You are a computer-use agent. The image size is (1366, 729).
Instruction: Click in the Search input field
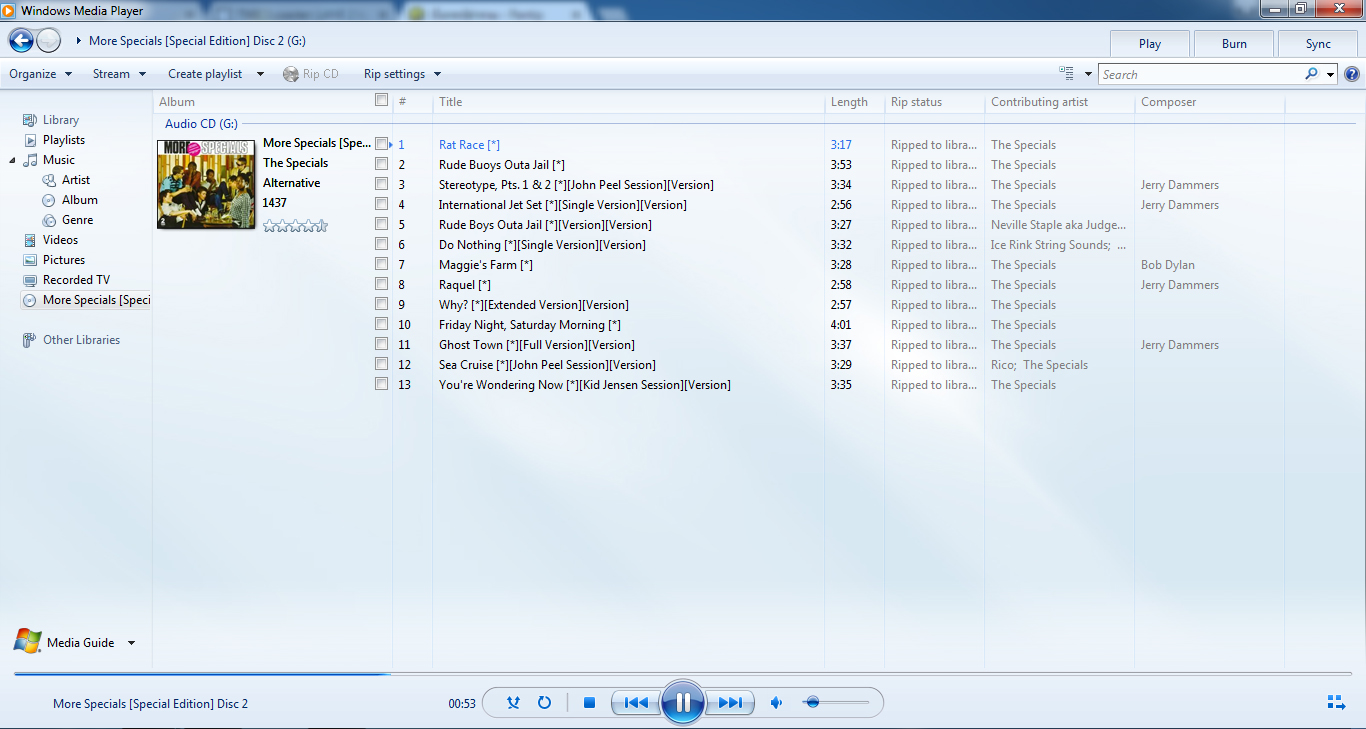click(1200, 74)
